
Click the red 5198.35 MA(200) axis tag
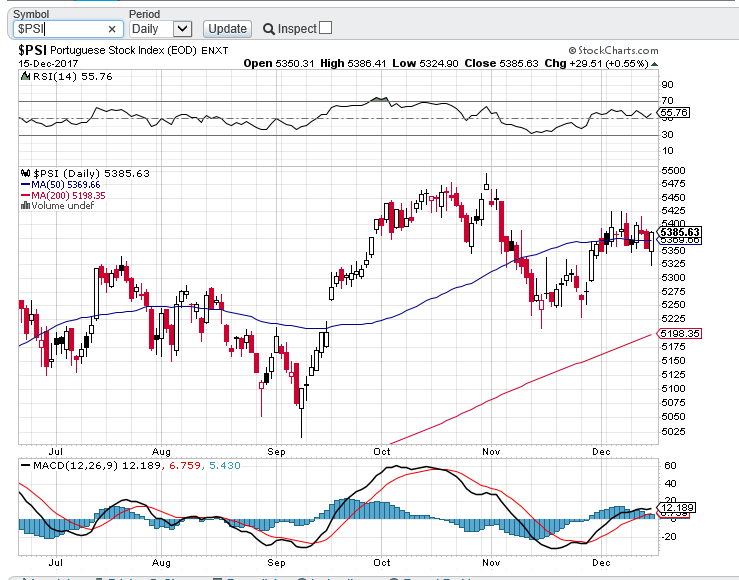click(x=679, y=334)
